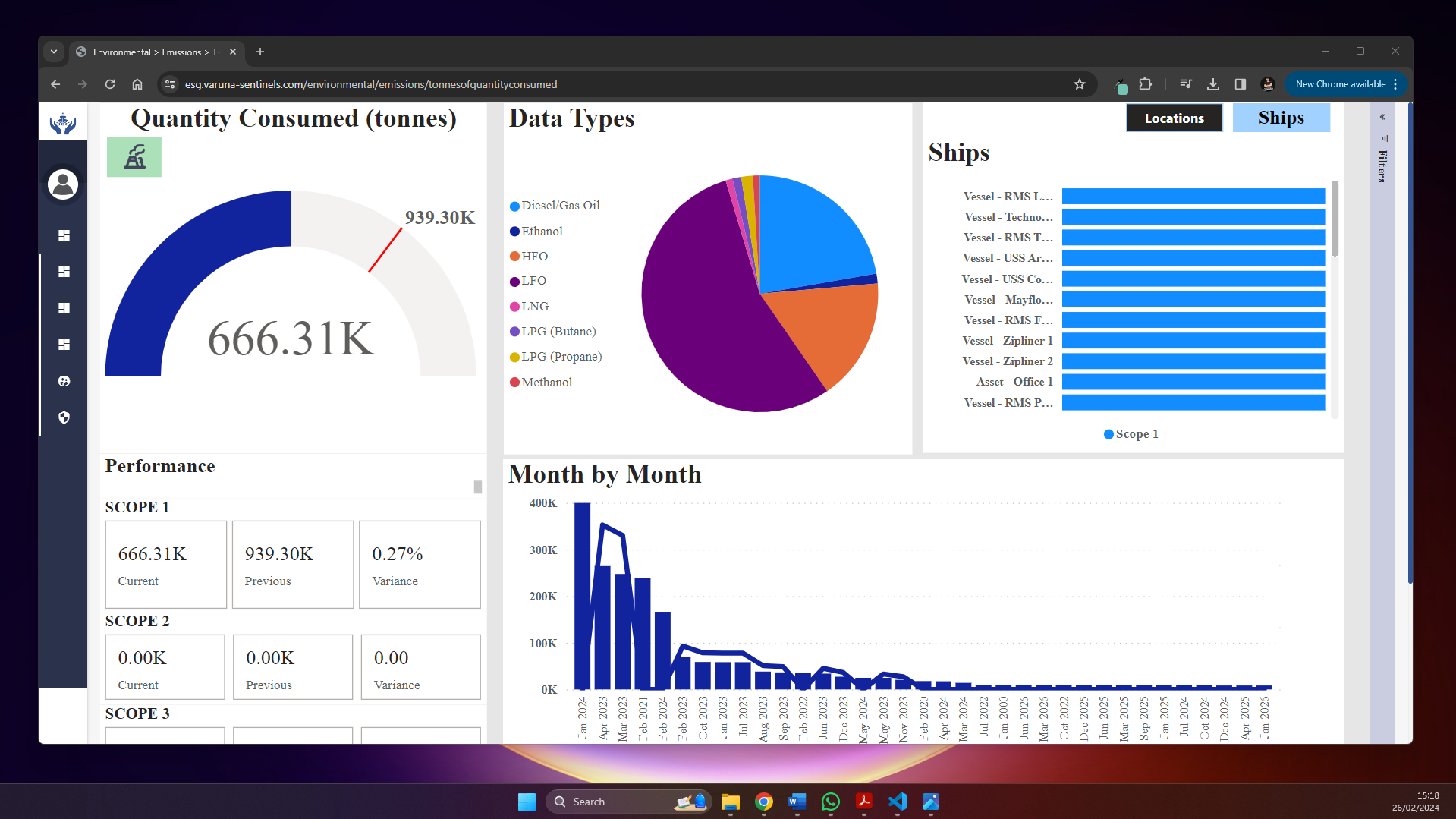
Task: Open the shield icon in the sidebar
Action: 64,417
